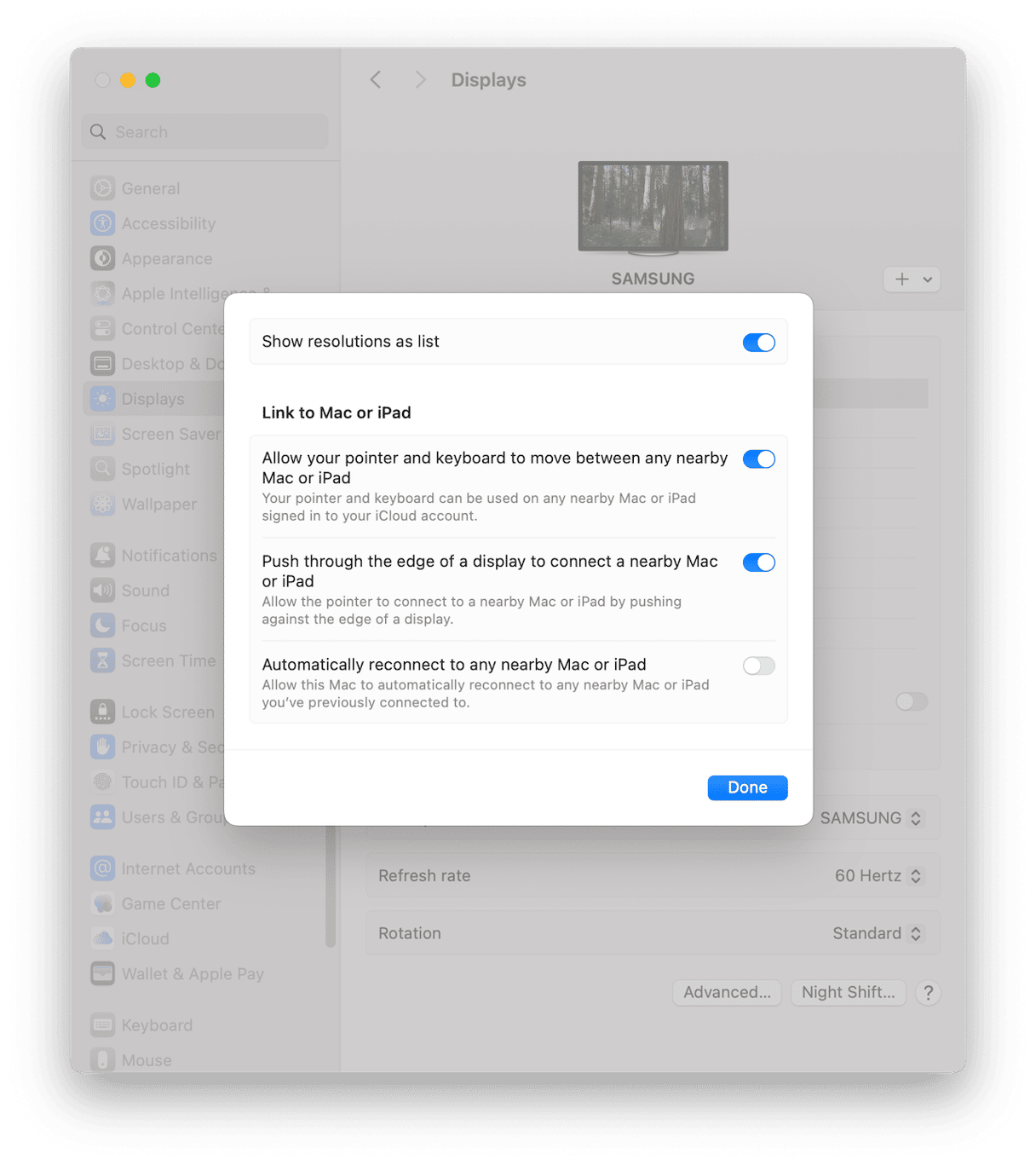Click the Touch ID fingerprint icon

click(103, 782)
